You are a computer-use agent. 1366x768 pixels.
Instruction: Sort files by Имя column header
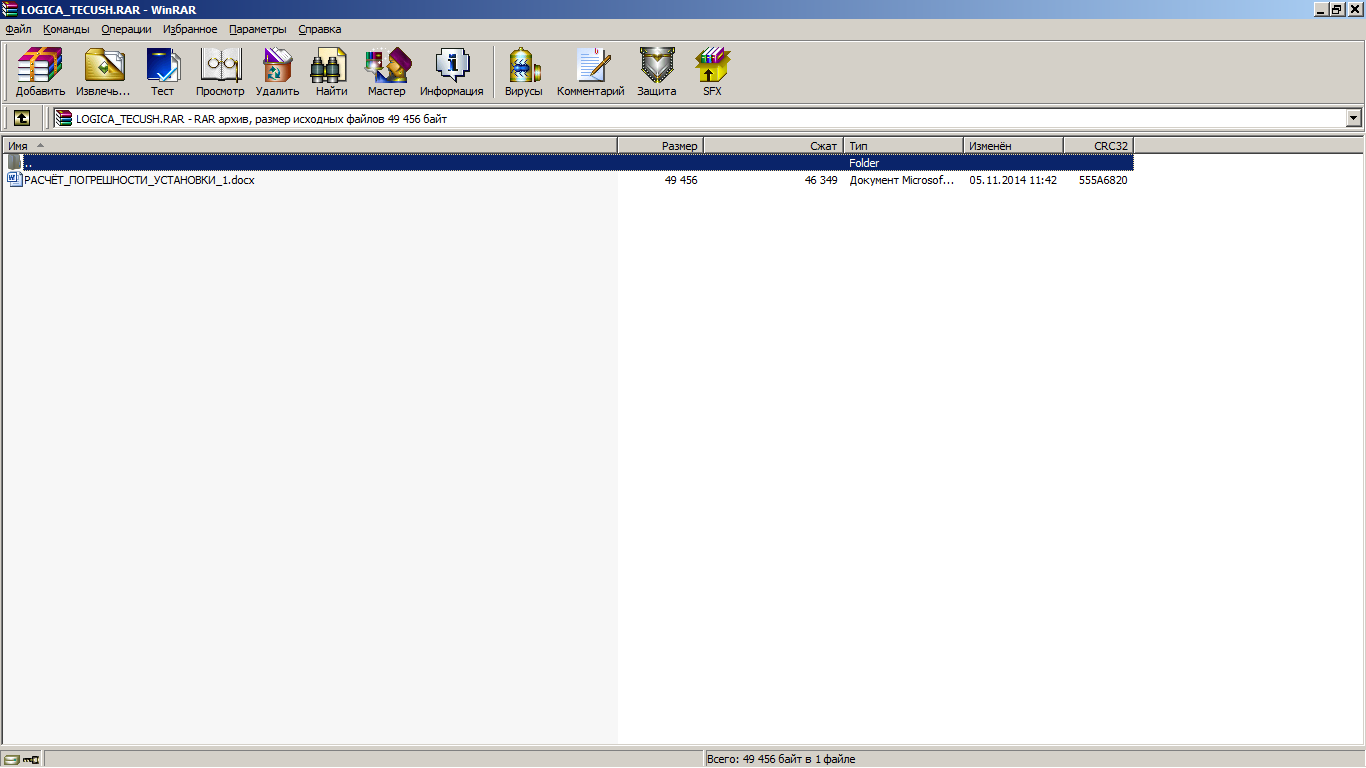point(310,146)
